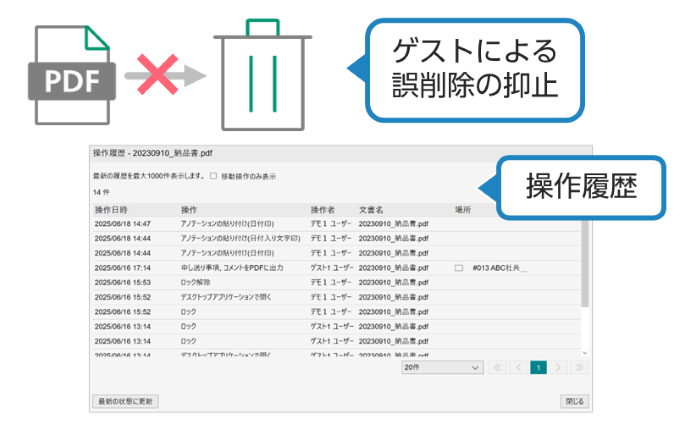686x431 pixels.
Task: Click the timestamp 2025/06/16 15:53
Action: point(122,282)
